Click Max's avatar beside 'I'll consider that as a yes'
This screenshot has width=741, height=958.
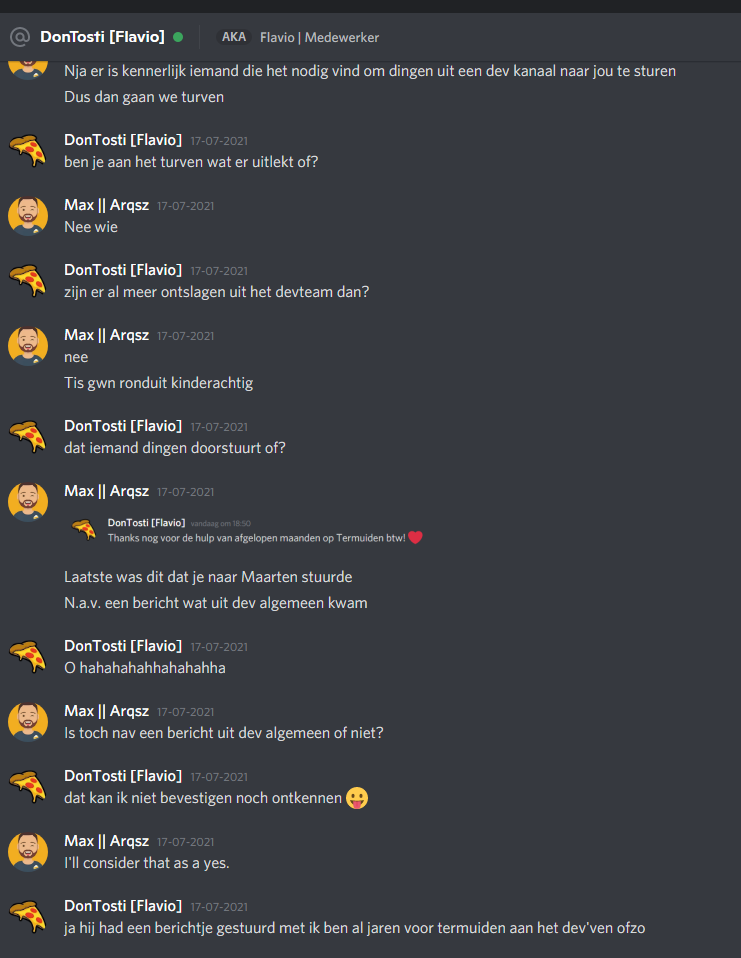pyautogui.click(x=28, y=852)
